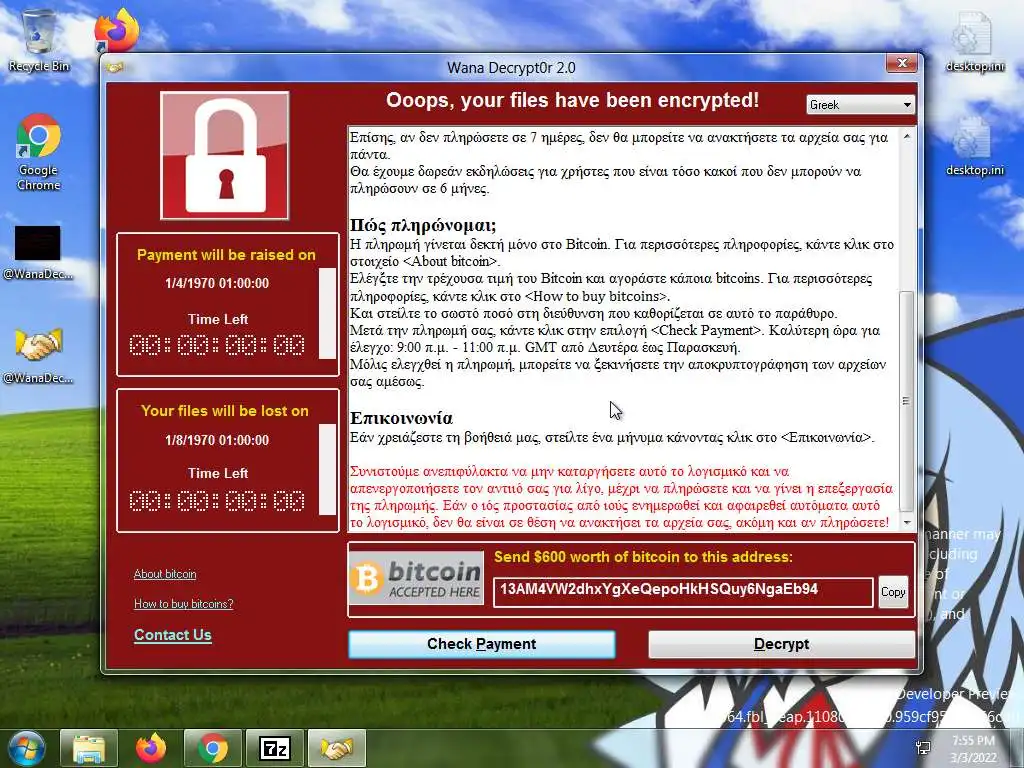The height and width of the screenshot is (768, 1024).
Task: Open the Google Chrome desktop shortcut
Action: (39, 152)
